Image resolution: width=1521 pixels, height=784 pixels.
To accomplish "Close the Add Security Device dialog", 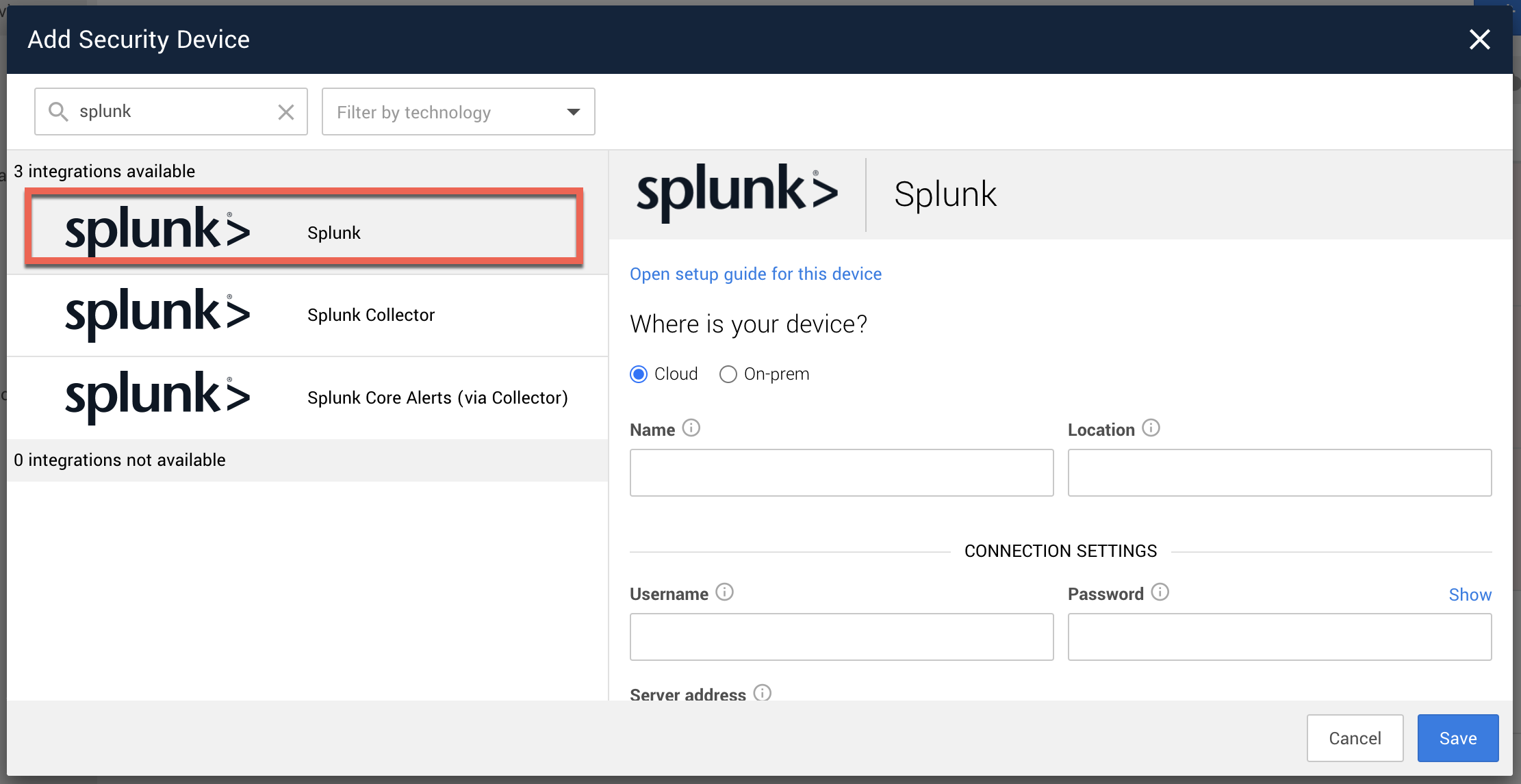I will tap(1479, 40).
